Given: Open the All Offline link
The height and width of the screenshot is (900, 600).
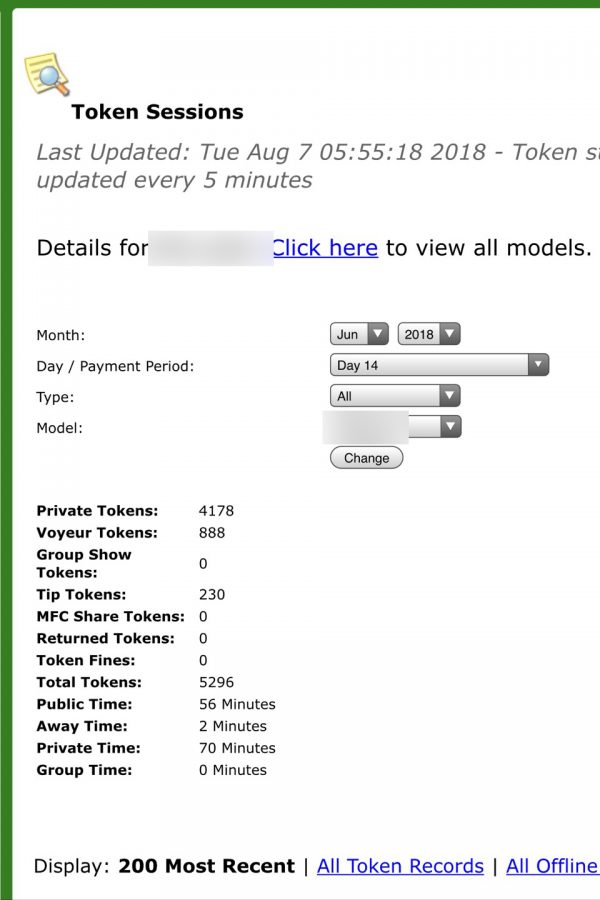Looking at the screenshot, I should coord(552,866).
